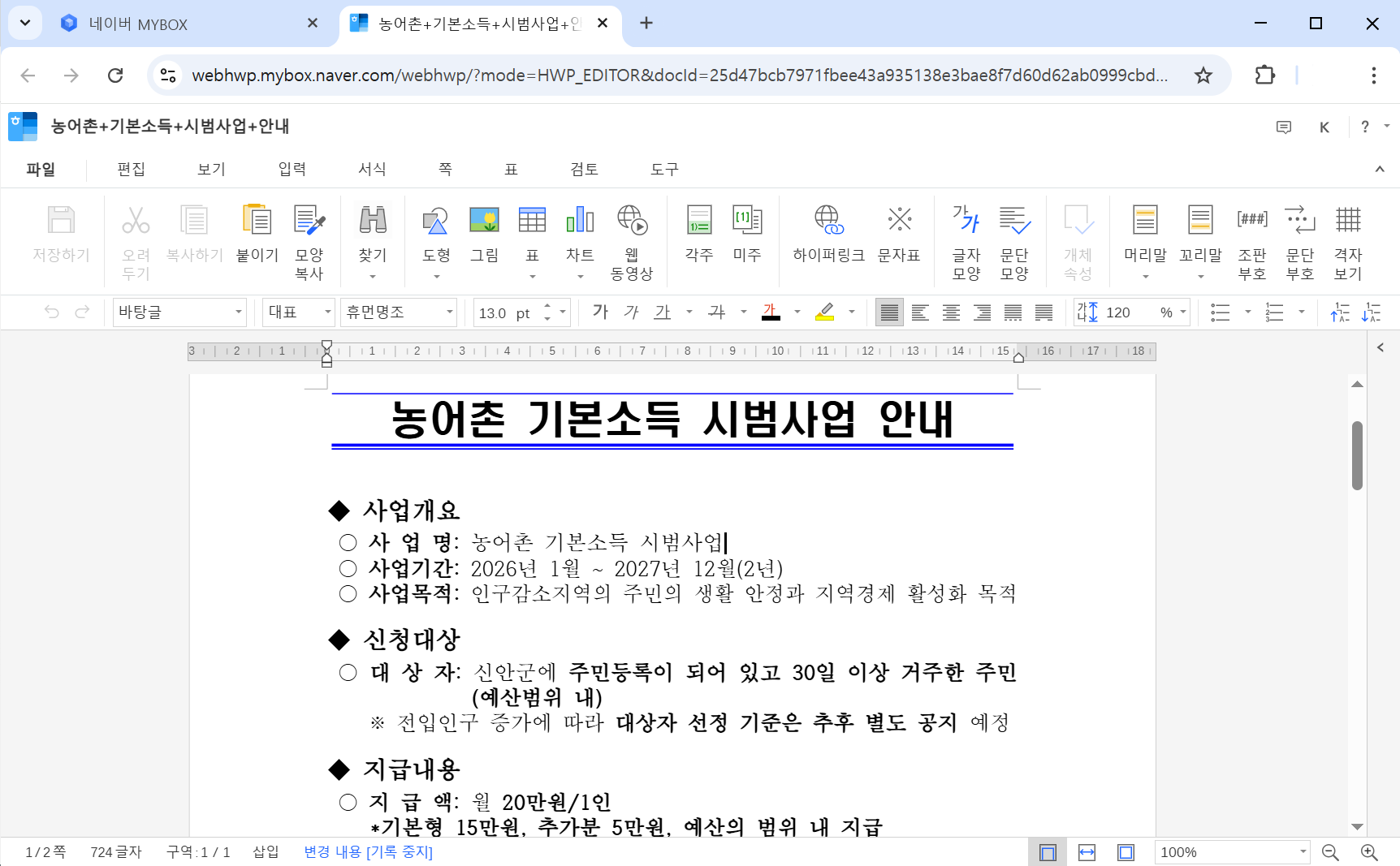This screenshot has height=866, width=1400.
Task: Toggle 문단 부호 paragraph marks
Action: 1300,231
